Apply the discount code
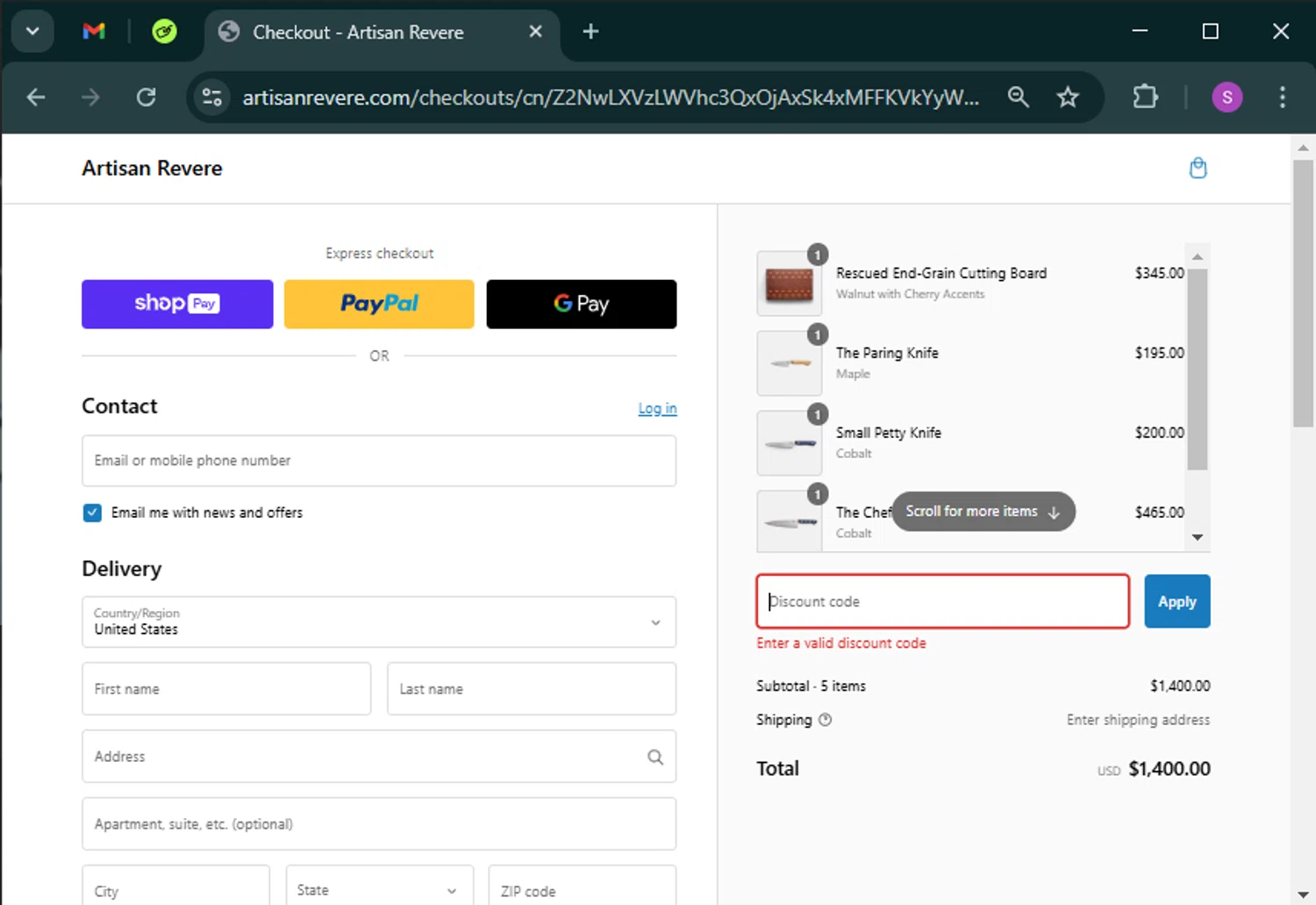The width and height of the screenshot is (1316, 905). (1177, 601)
